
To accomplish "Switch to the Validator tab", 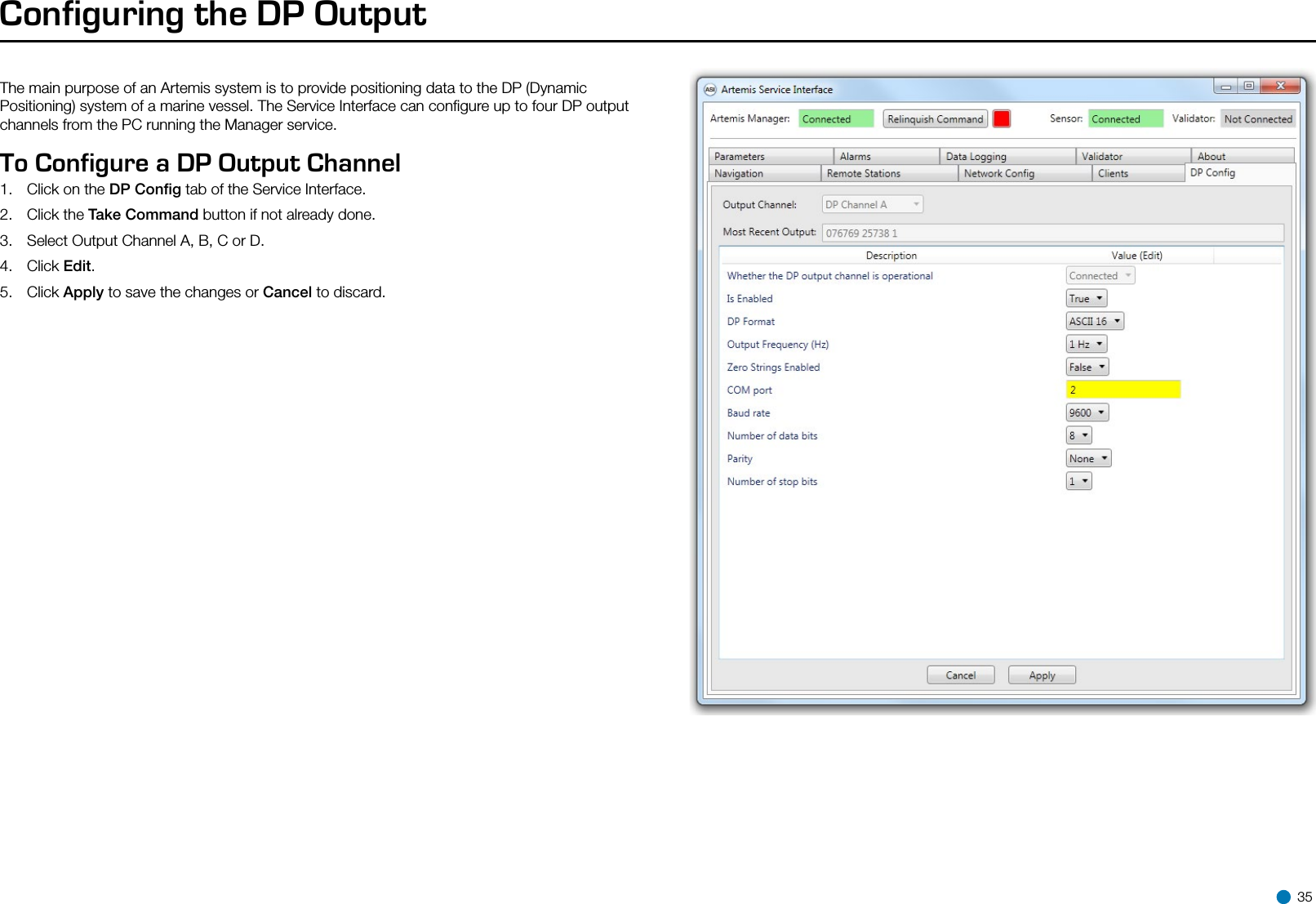I will 1132,156.
